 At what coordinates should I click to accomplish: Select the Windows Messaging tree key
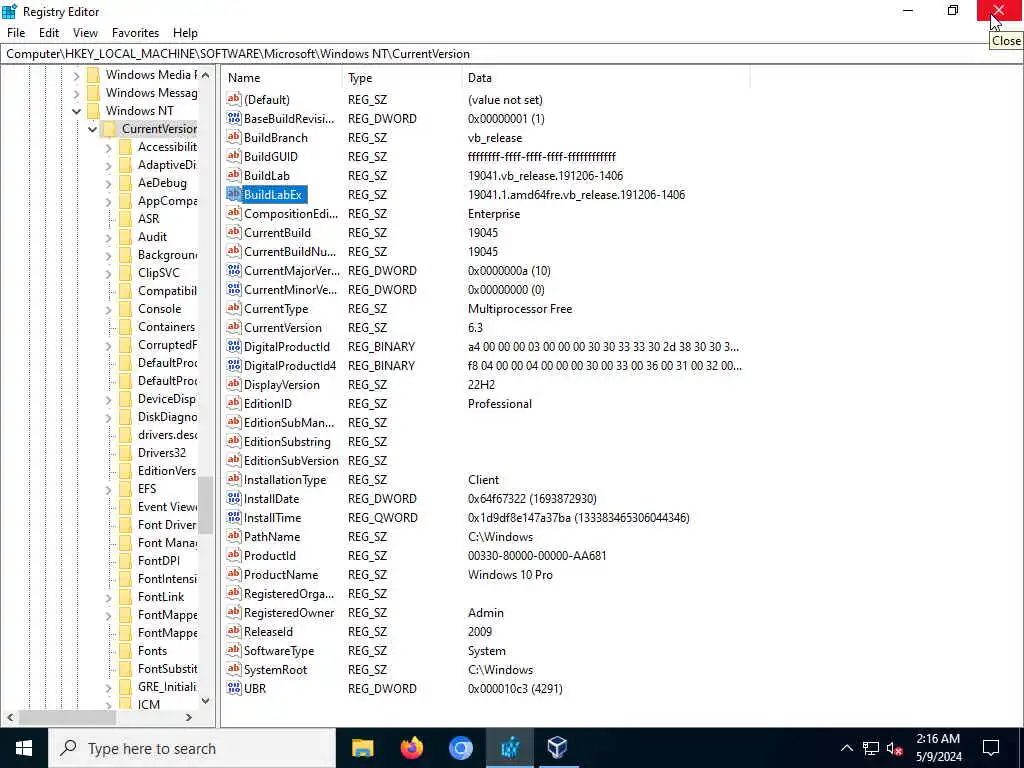click(152, 93)
